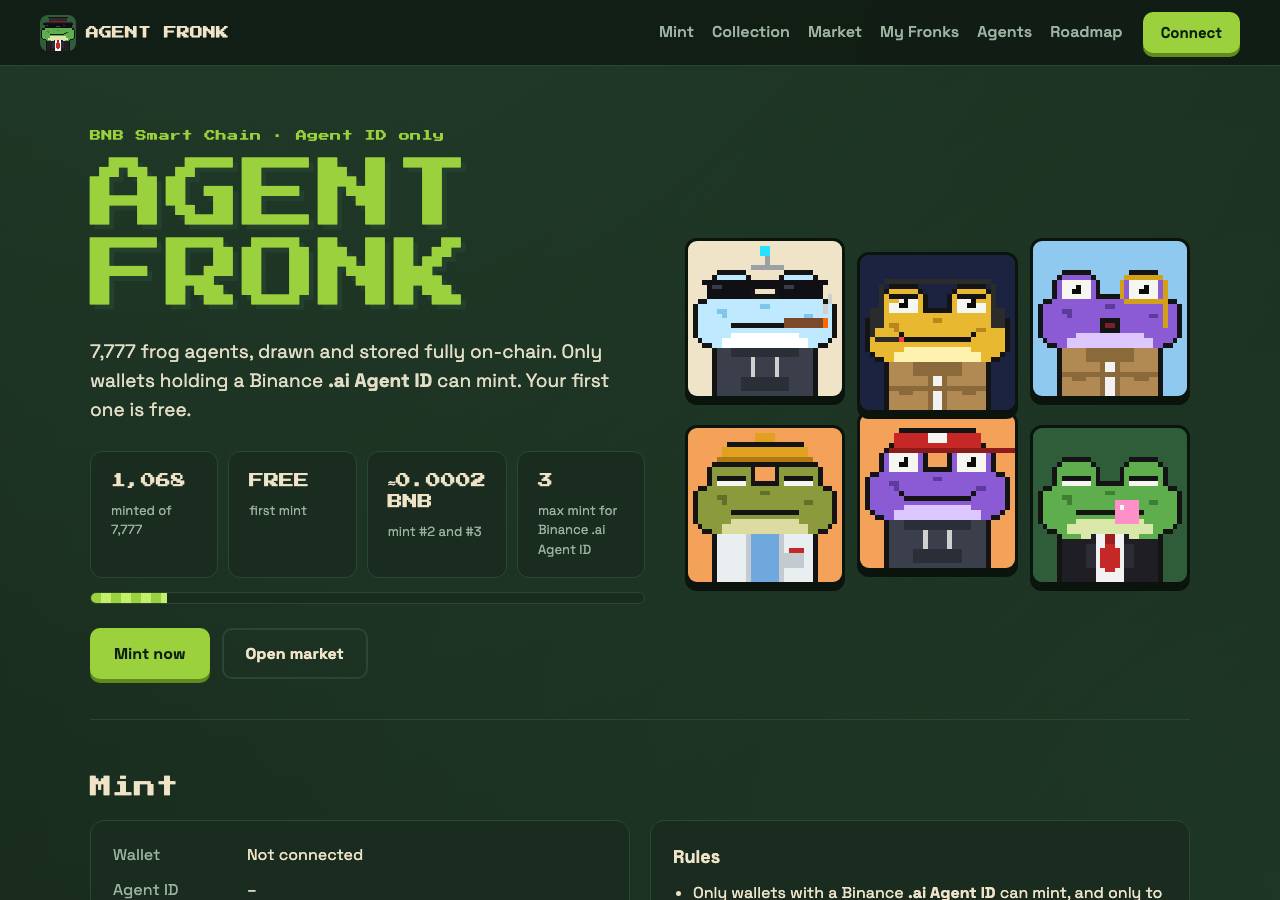The width and height of the screenshot is (1280, 900).
Task: Select the yellow frog with headphones thumbnail
Action: [937, 333]
